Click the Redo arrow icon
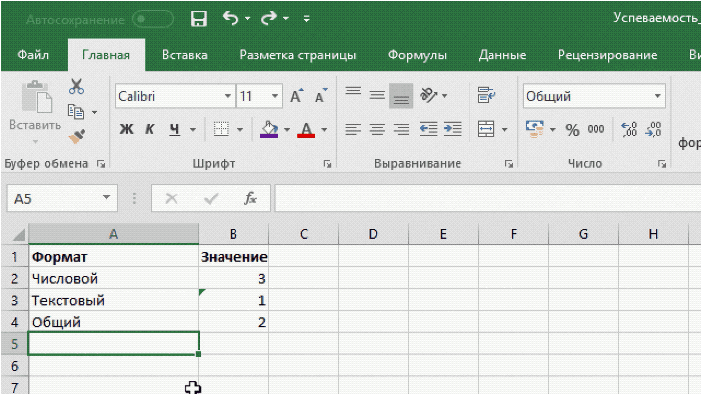Image resolution: width=702 pixels, height=395 pixels. coord(269,18)
